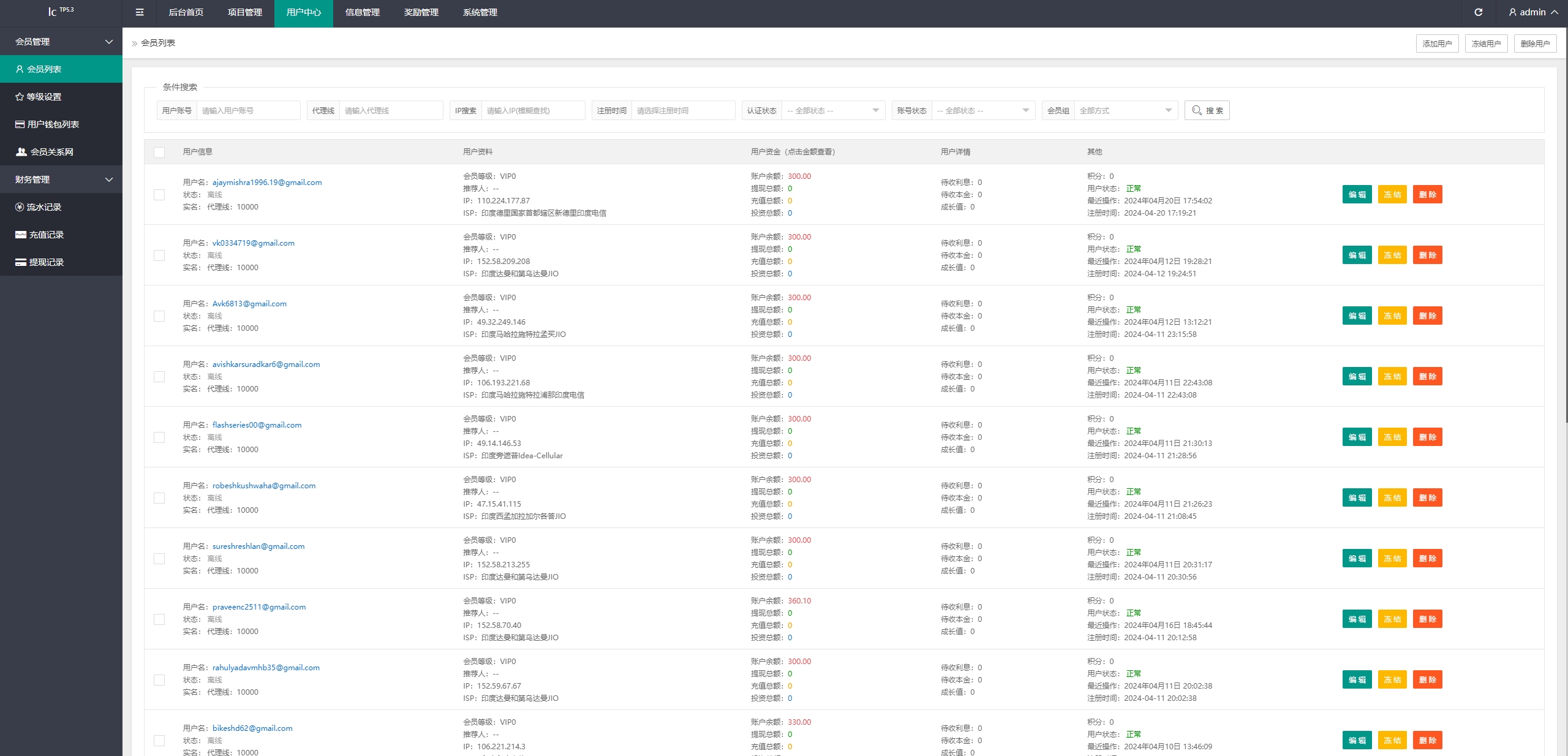This screenshot has height=756, width=1568.
Task: Open 用户中心 navigation menu
Action: [x=301, y=12]
